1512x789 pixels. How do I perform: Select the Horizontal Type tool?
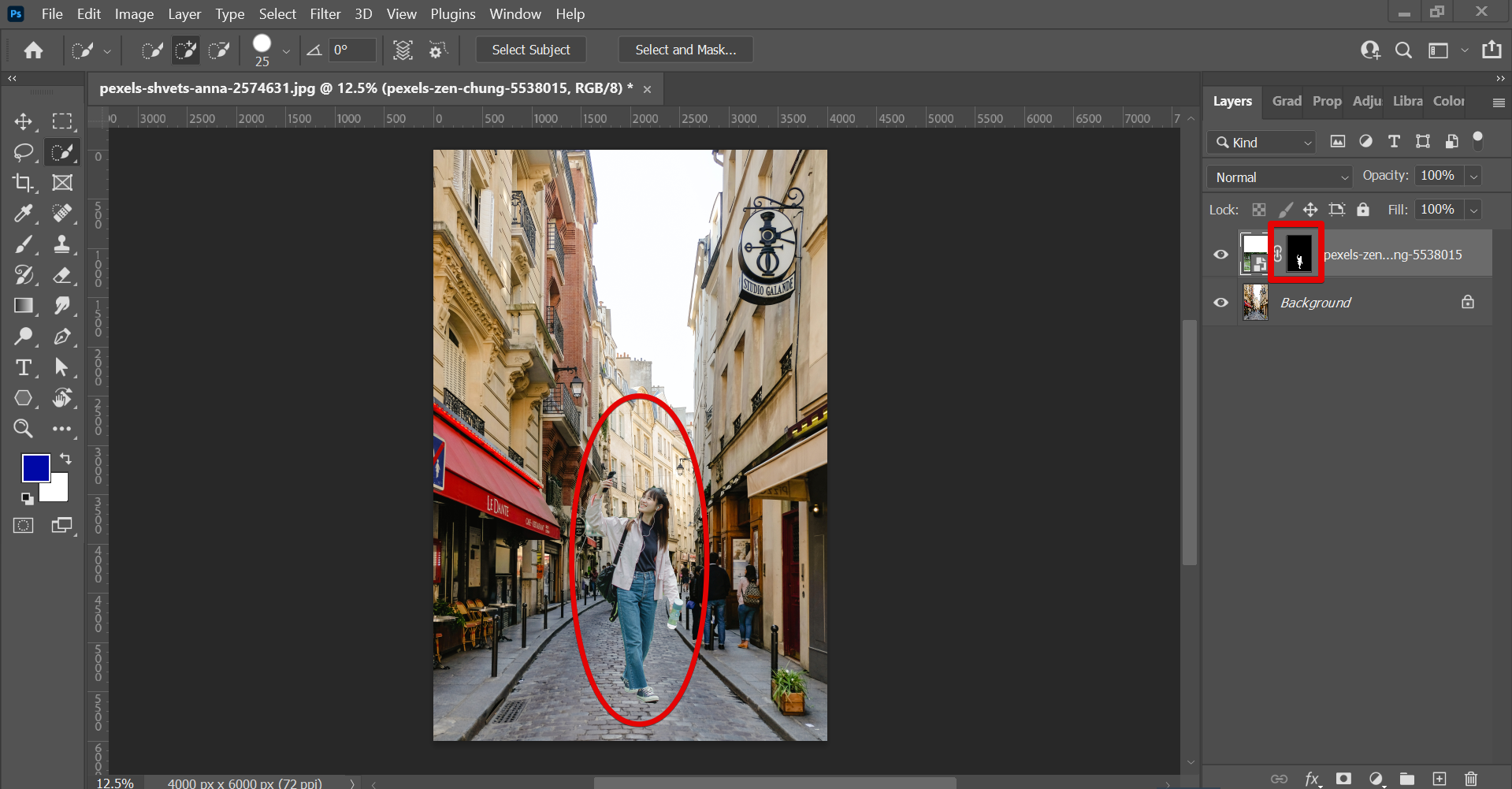(23, 367)
